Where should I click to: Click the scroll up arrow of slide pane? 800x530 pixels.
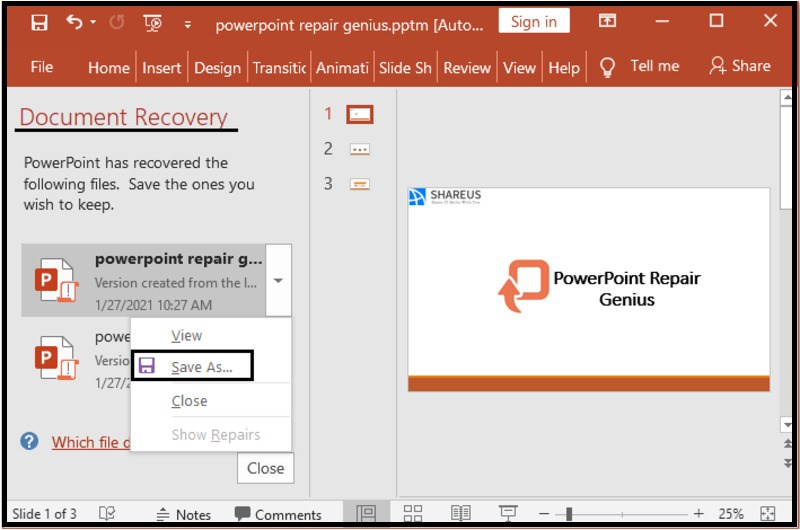(x=786, y=97)
